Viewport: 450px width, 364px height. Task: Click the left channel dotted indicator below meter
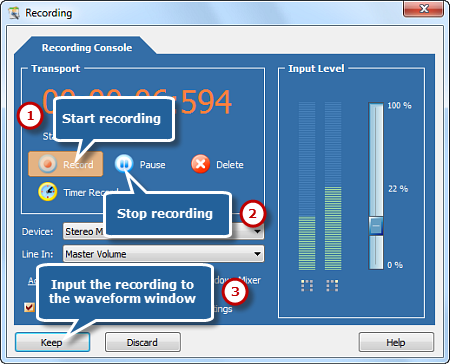point(307,286)
